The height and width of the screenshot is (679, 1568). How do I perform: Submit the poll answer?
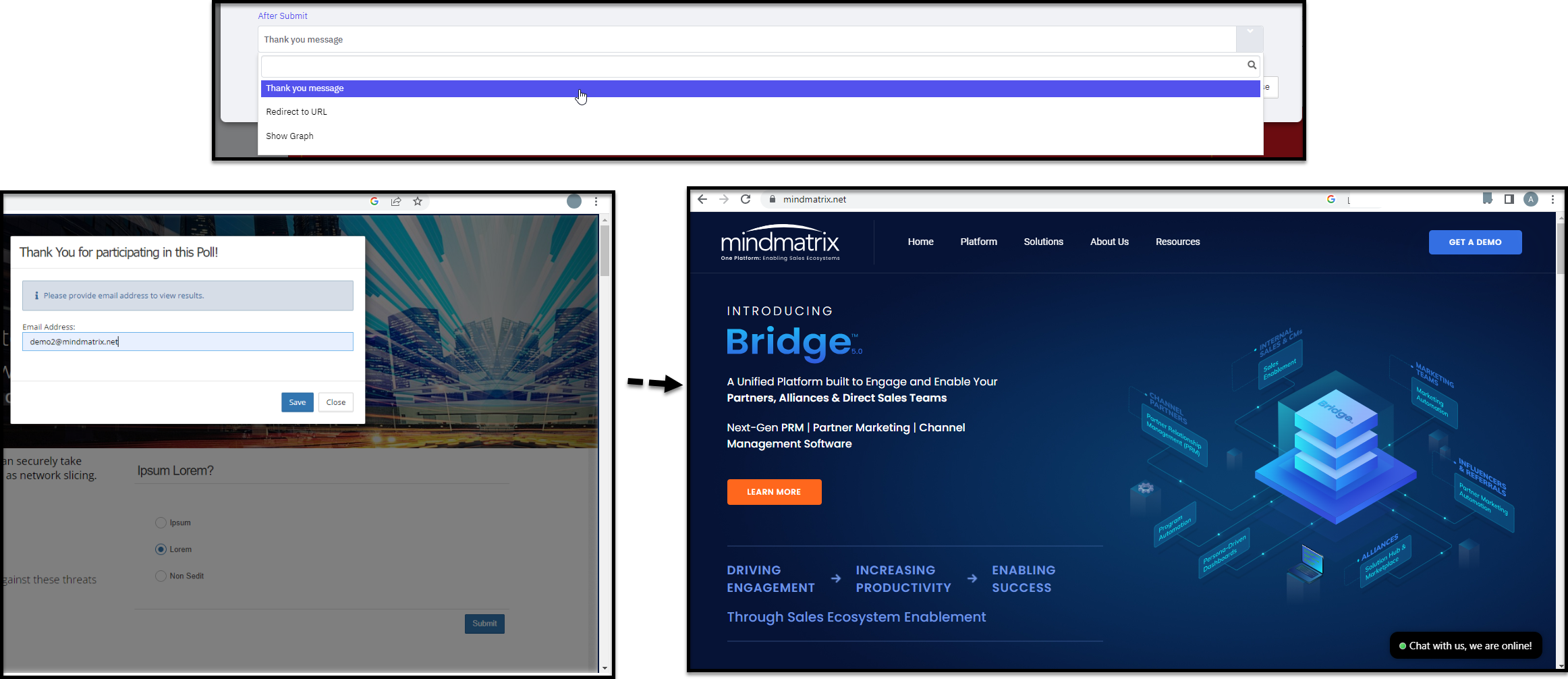click(x=484, y=624)
